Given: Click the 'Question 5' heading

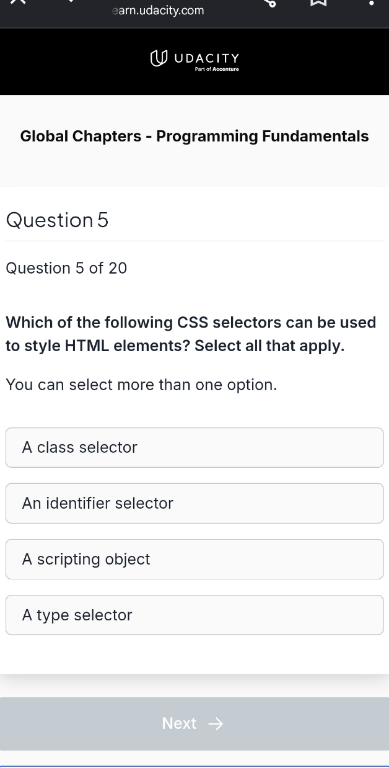Looking at the screenshot, I should pyautogui.click(x=57, y=220).
